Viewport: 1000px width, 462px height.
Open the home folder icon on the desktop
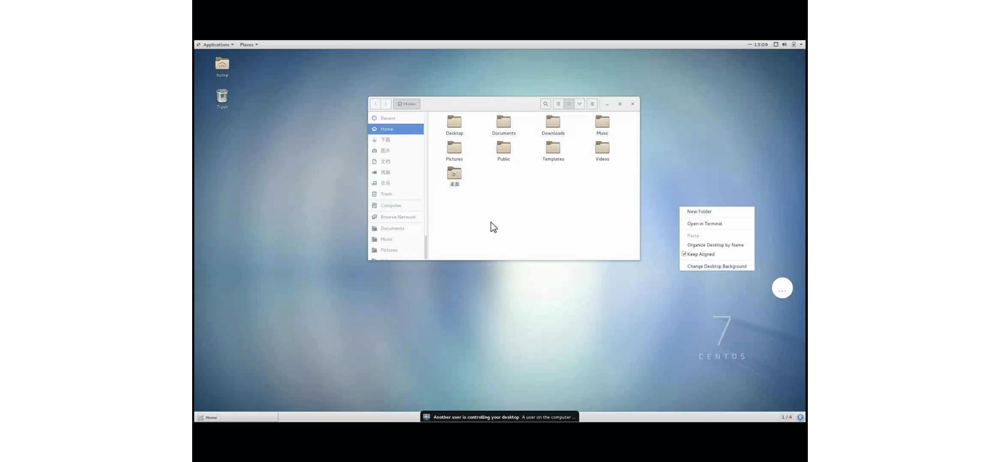pos(222,64)
